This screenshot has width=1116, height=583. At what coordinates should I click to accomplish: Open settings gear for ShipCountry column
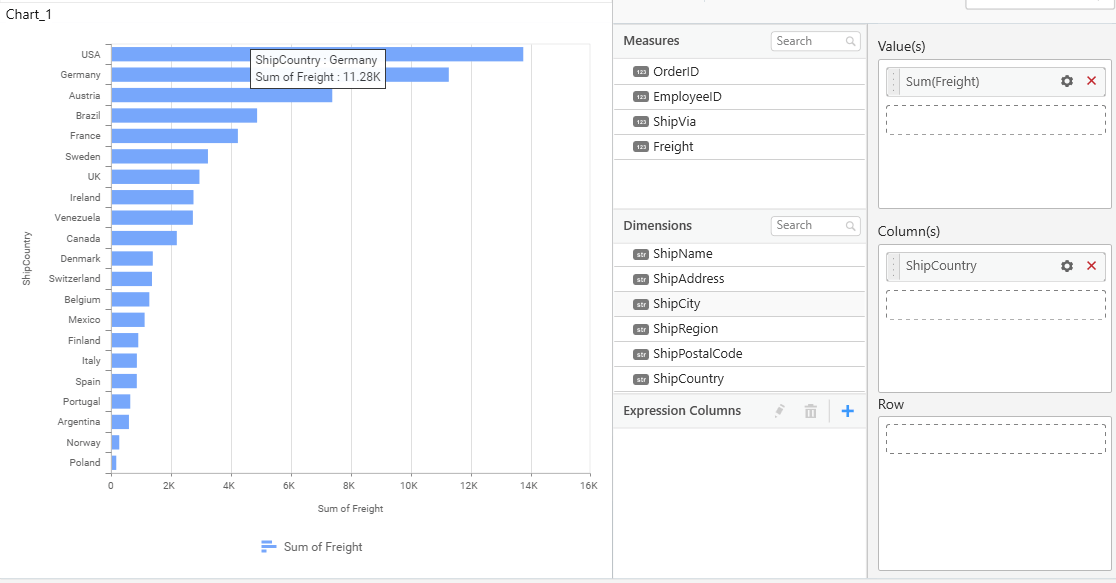[x=1067, y=266]
